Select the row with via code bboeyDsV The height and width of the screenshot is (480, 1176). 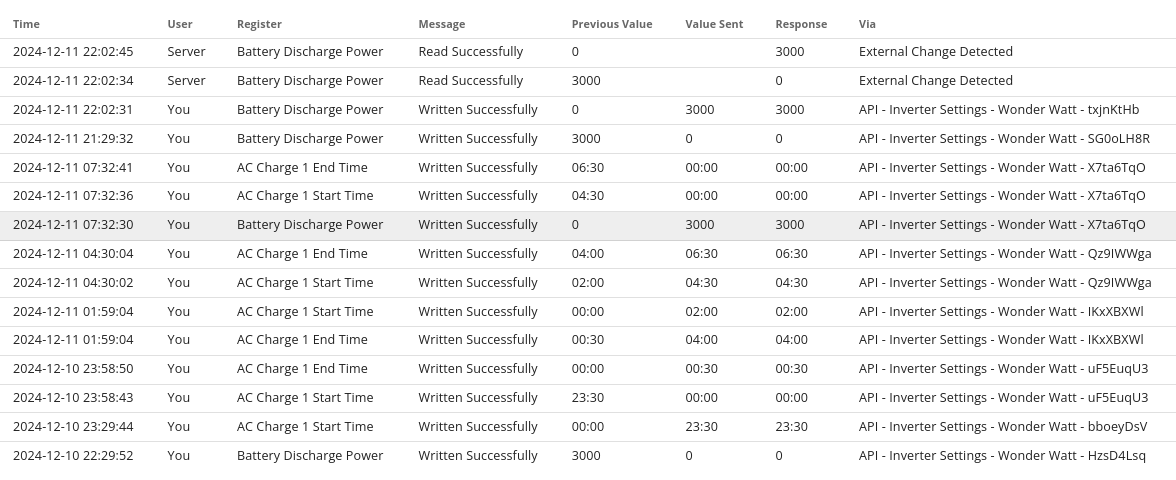588,427
